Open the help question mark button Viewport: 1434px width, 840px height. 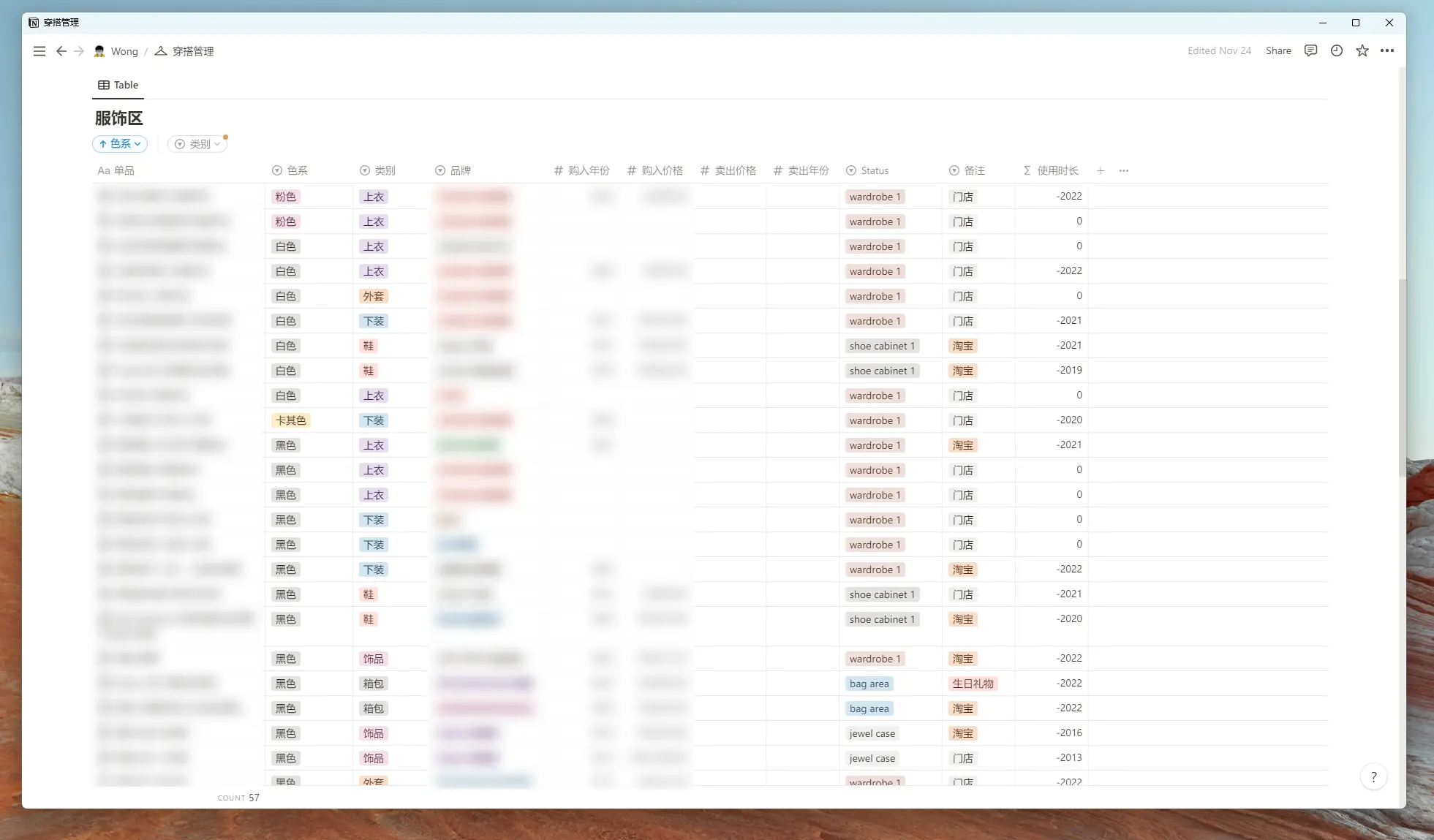(x=1373, y=777)
